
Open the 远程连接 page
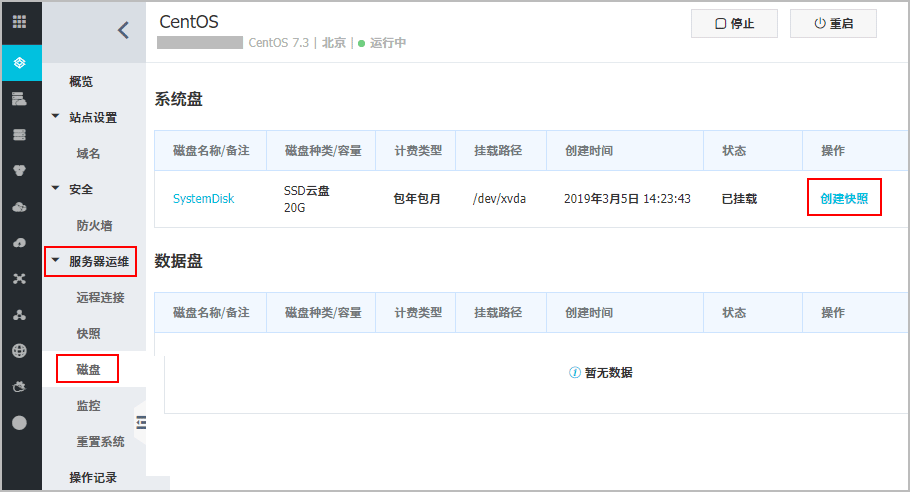click(100, 297)
